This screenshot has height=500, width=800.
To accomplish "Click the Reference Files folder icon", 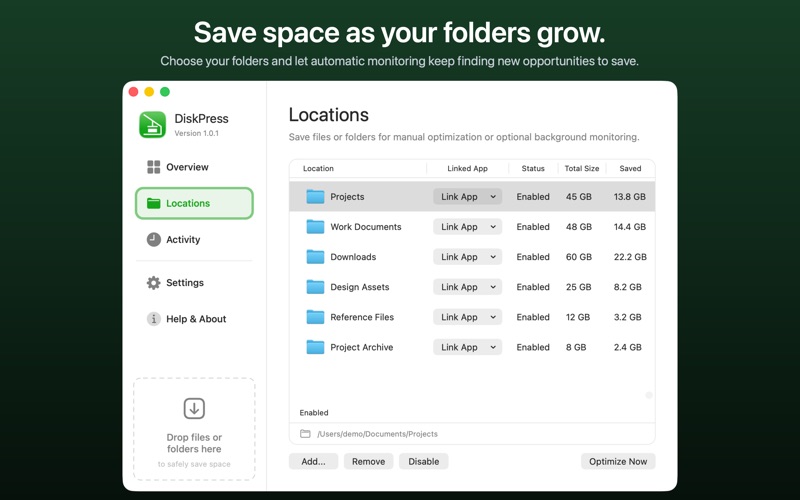I will tap(315, 317).
